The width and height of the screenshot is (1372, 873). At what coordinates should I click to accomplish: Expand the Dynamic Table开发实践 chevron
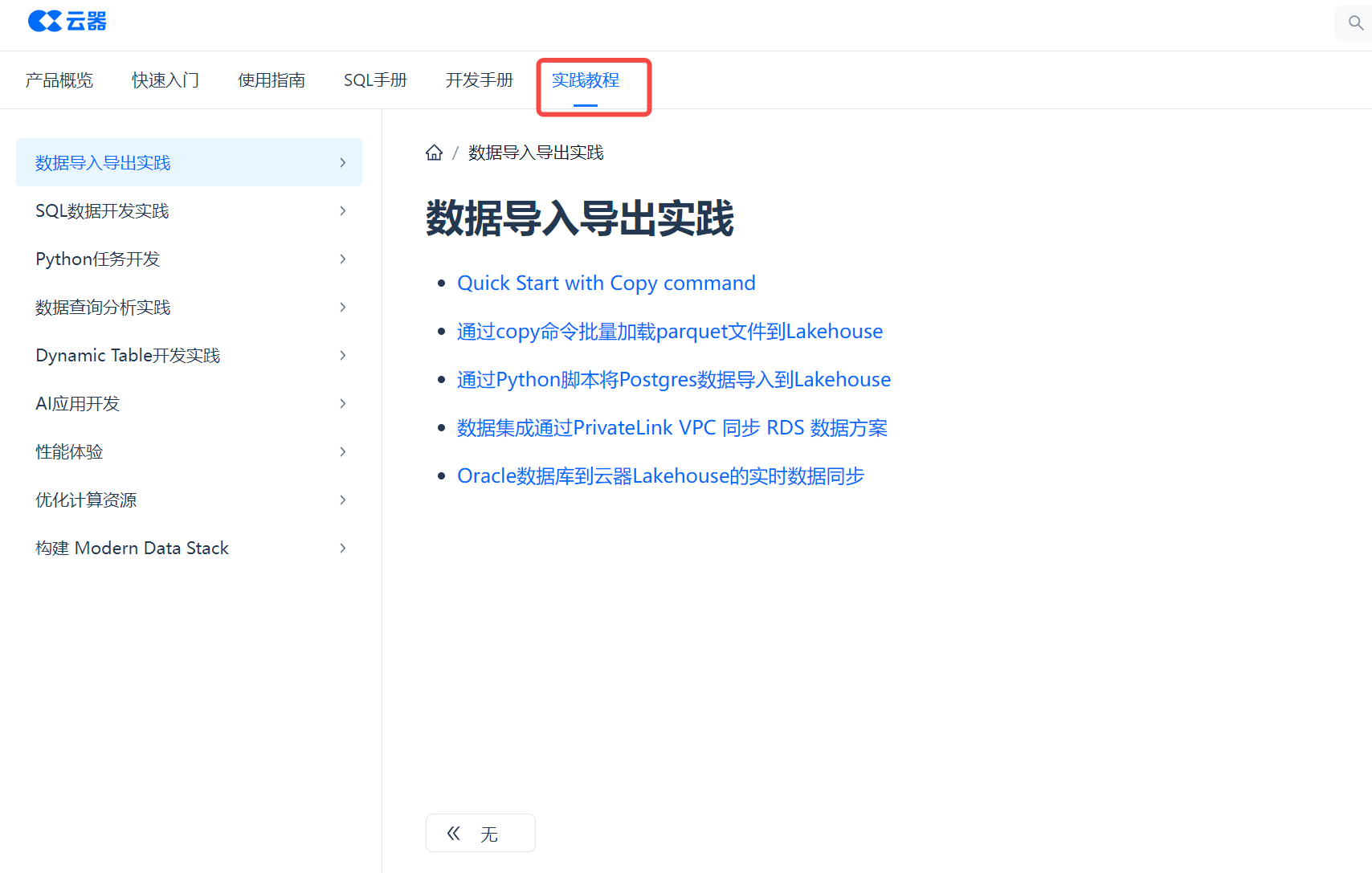[x=343, y=356]
